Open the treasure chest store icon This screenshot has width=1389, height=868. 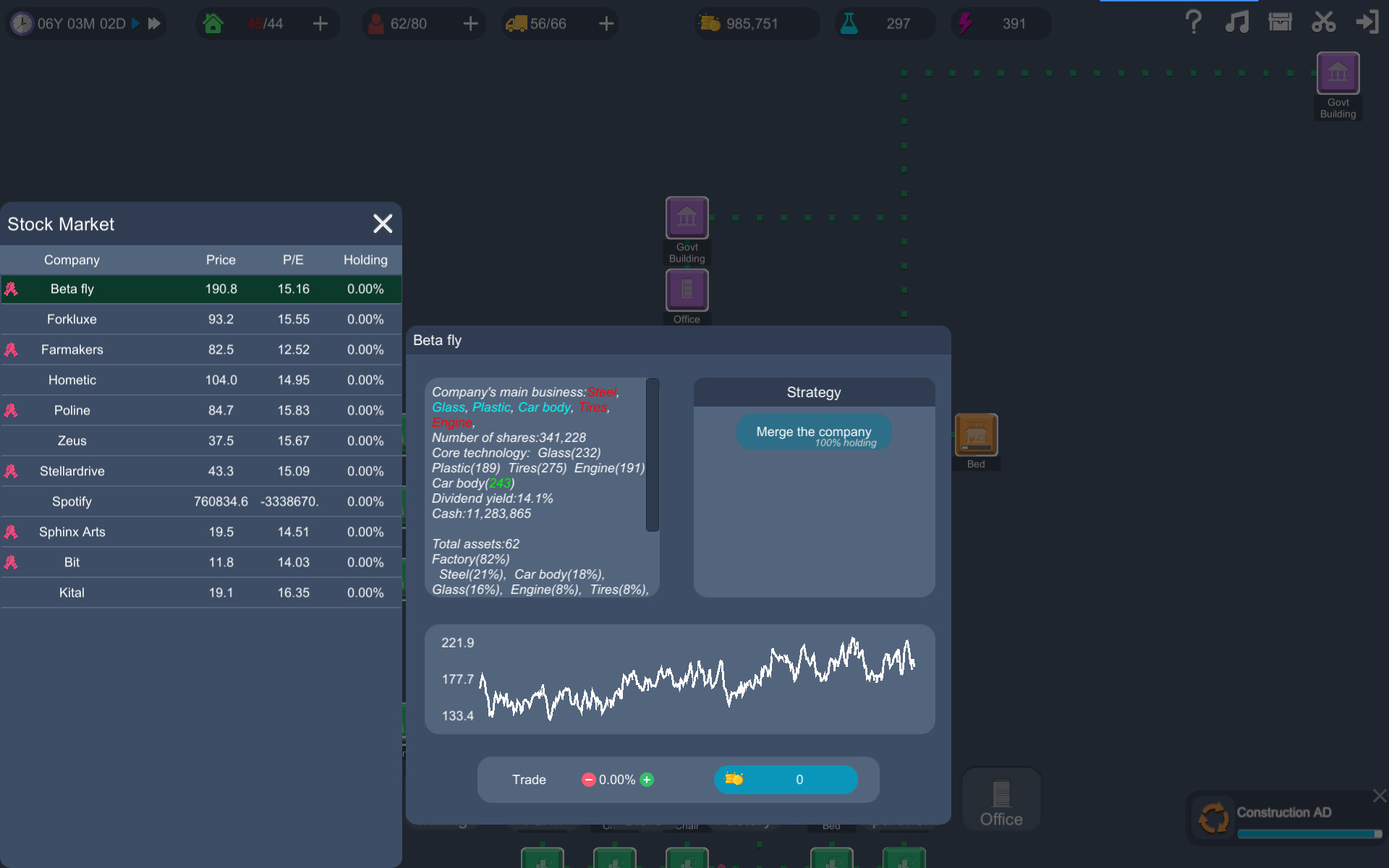tap(1280, 22)
